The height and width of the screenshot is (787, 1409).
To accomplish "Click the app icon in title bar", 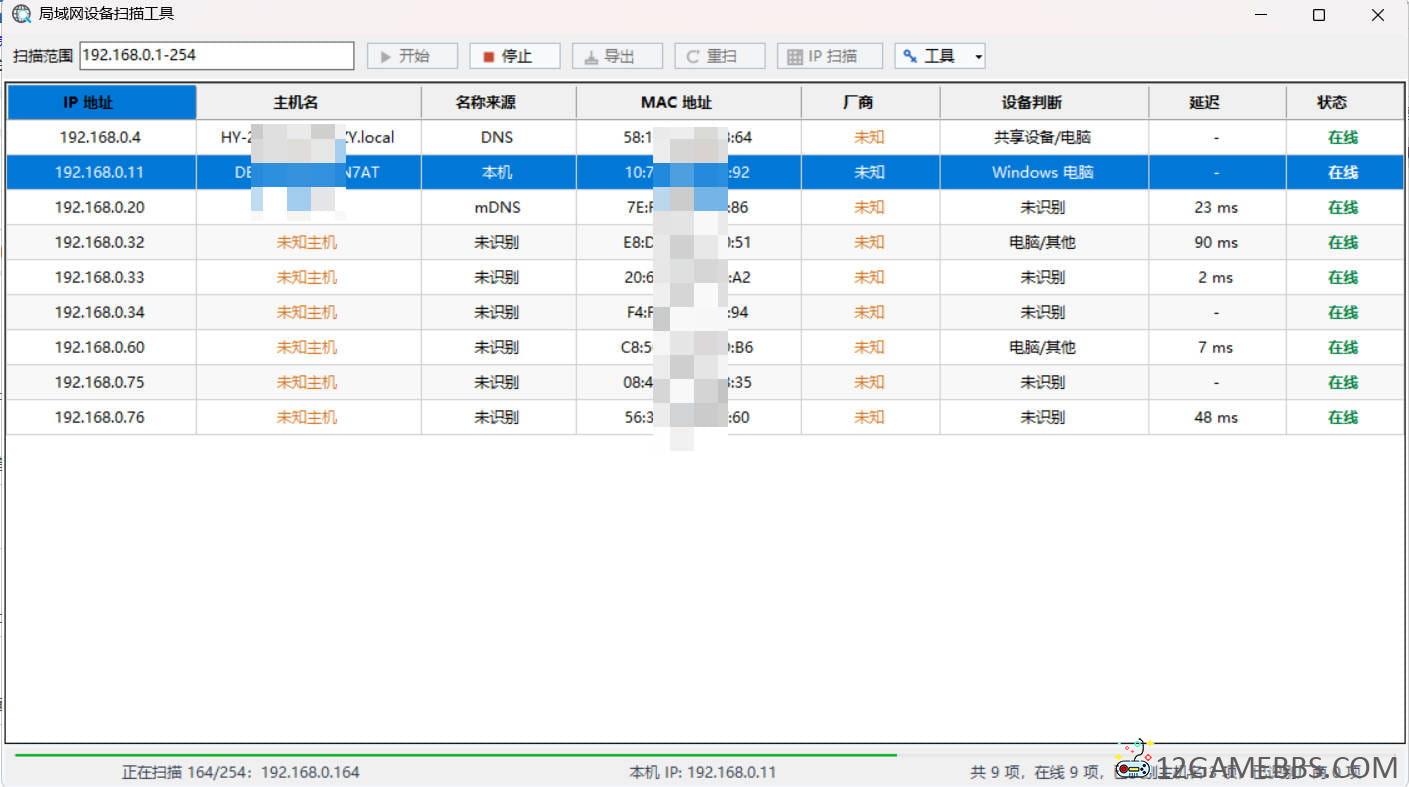I will click(21, 15).
